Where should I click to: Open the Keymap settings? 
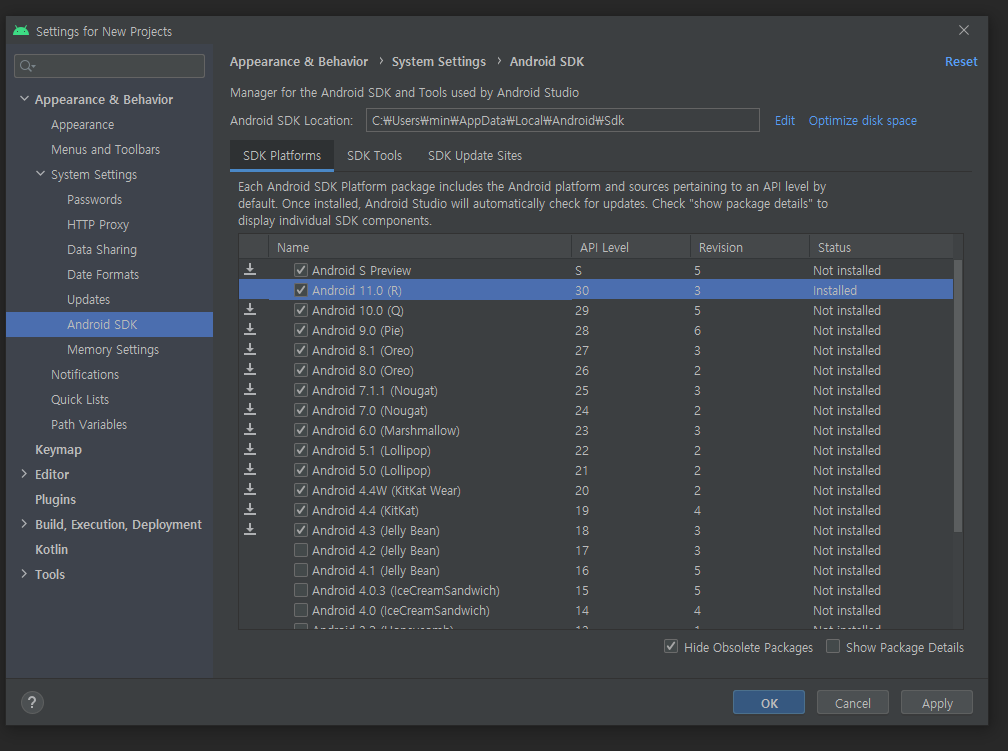tap(58, 449)
